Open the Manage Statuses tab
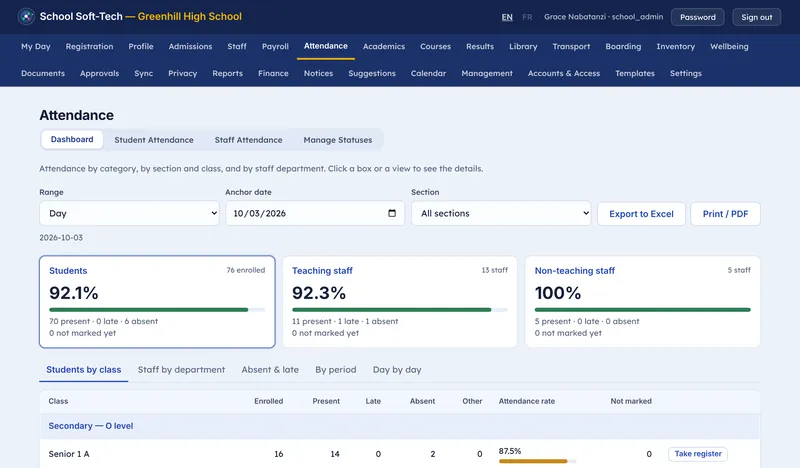 338,140
